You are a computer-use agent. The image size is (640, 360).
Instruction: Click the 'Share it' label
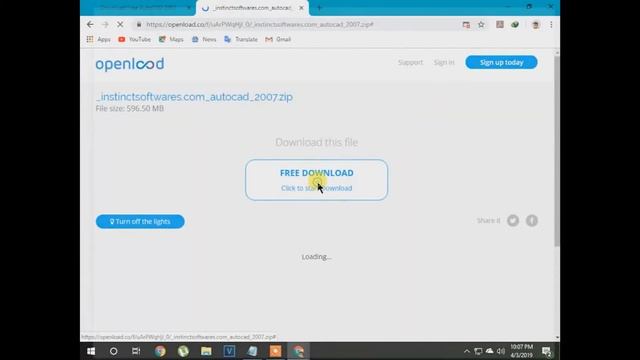pyautogui.click(x=488, y=221)
